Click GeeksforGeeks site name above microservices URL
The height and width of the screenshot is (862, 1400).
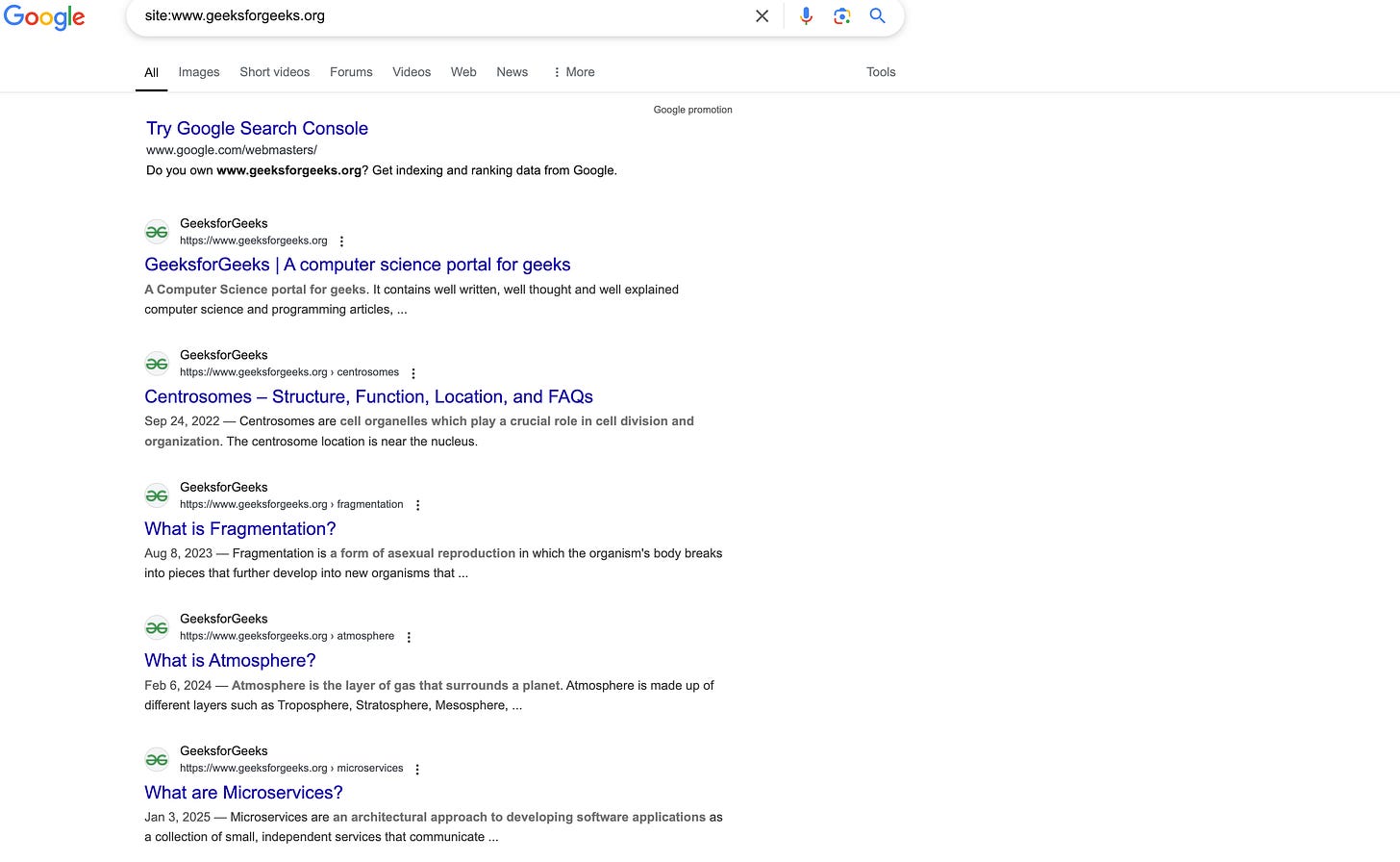pyautogui.click(x=224, y=750)
